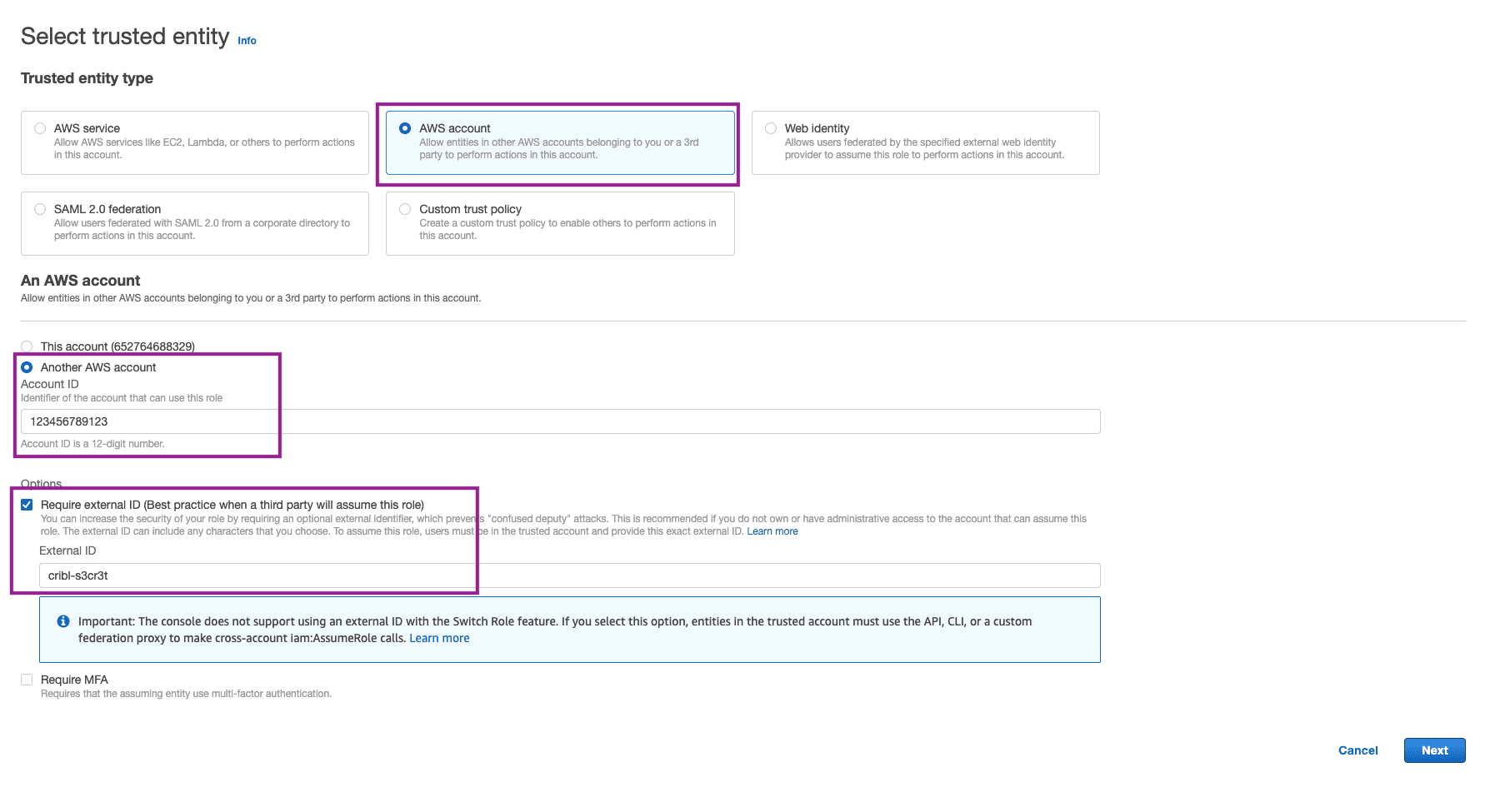Click the Account ID input field

tap(560, 421)
